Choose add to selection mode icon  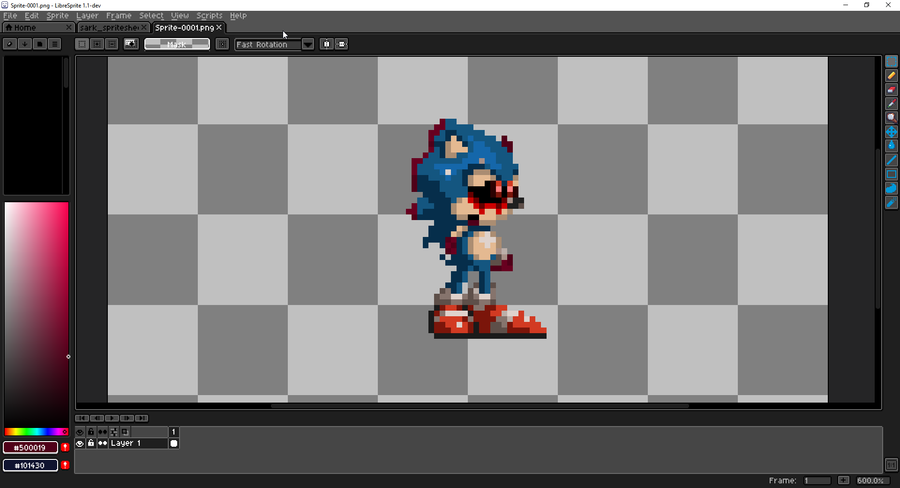[97, 44]
